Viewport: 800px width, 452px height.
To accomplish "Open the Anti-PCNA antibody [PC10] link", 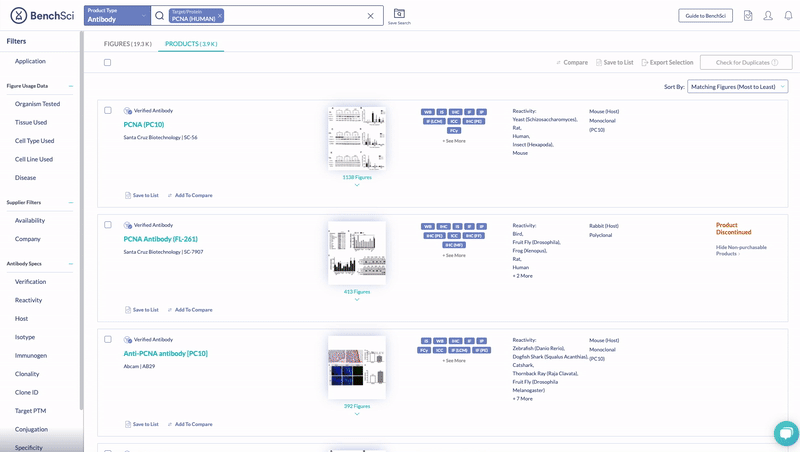I will (165, 354).
